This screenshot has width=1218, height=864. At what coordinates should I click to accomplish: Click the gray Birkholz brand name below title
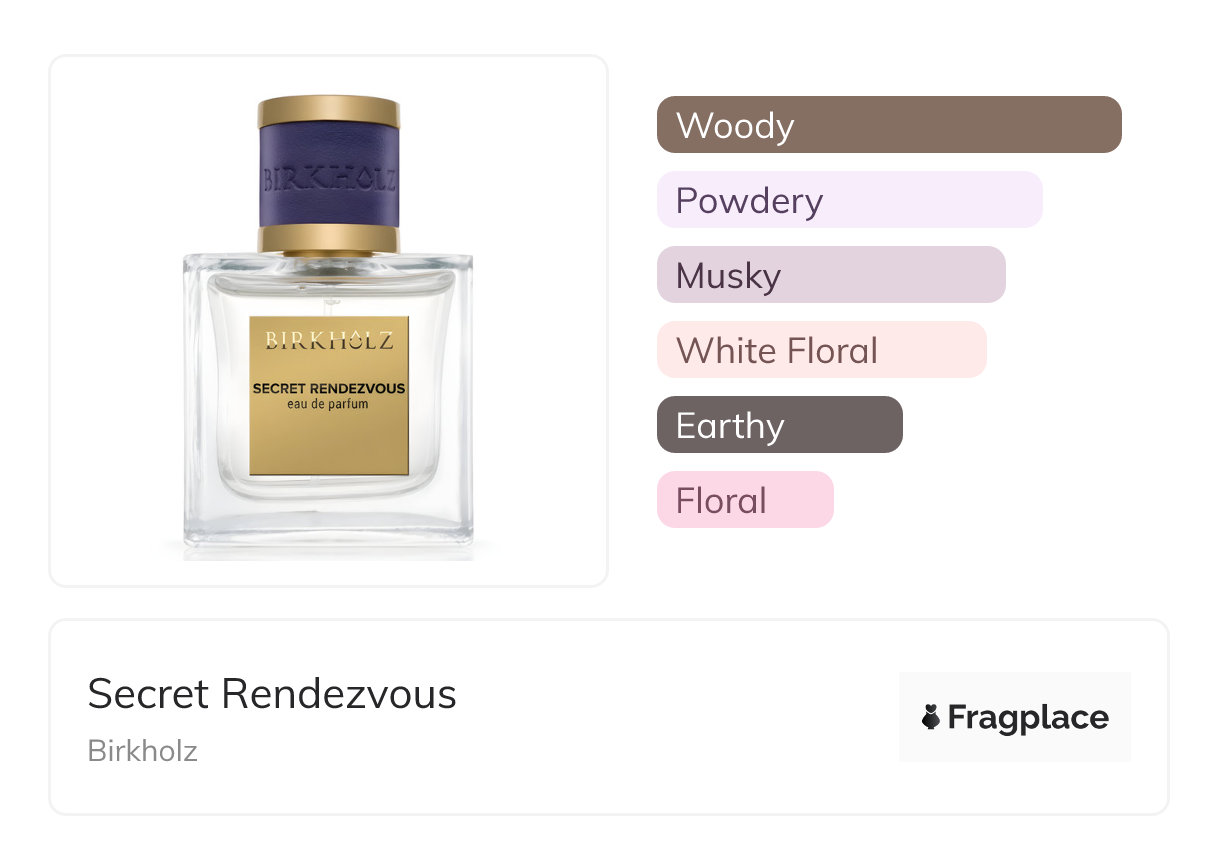(143, 750)
